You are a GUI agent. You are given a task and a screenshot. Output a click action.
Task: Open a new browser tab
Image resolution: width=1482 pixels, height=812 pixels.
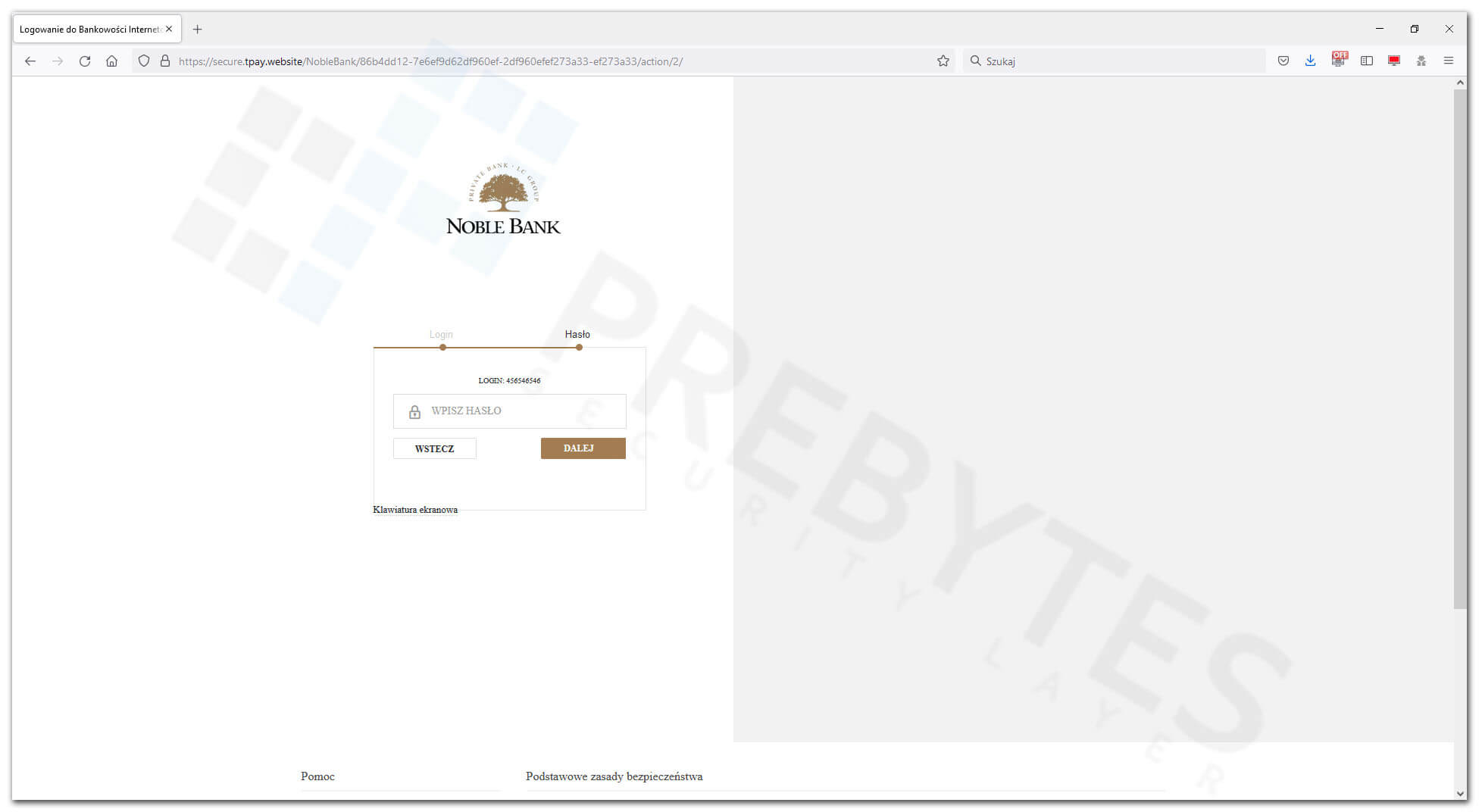pos(197,30)
